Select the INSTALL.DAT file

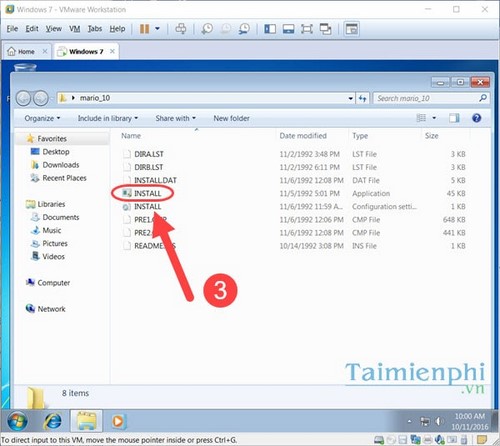(155, 180)
